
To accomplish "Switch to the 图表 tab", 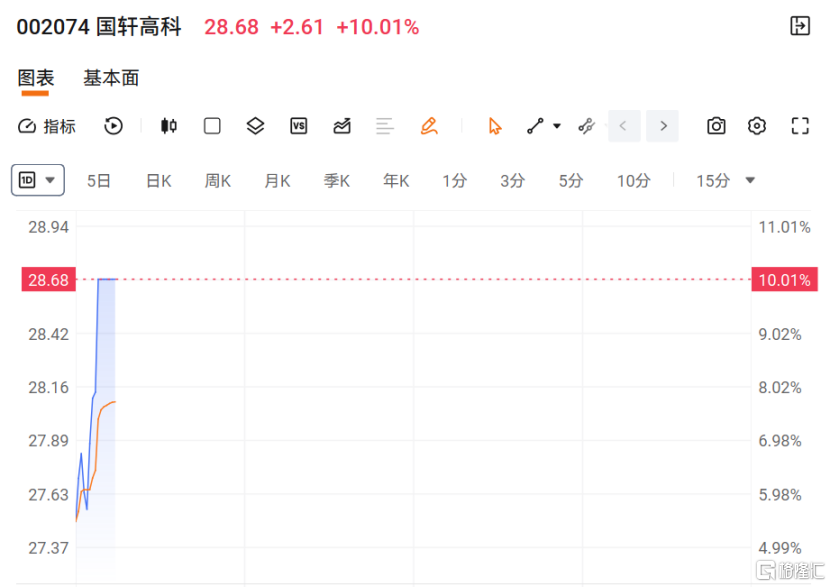I will coord(36,78).
